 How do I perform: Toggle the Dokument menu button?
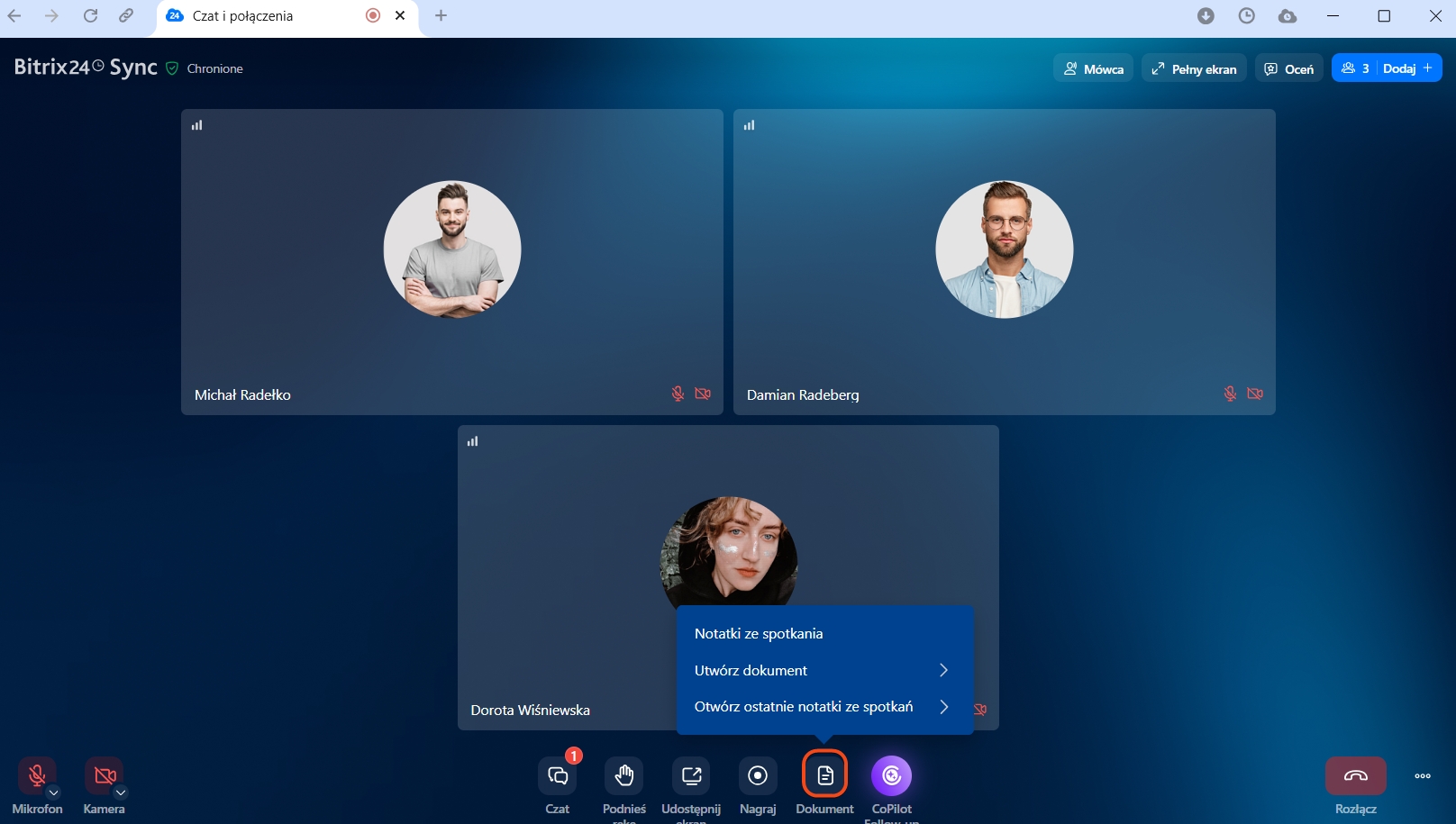[x=824, y=775]
